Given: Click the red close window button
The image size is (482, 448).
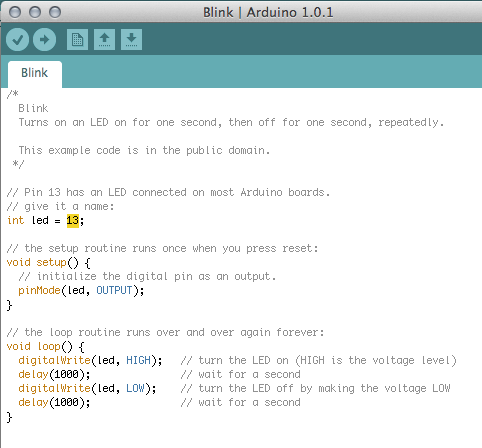Looking at the screenshot, I should pos(15,12).
